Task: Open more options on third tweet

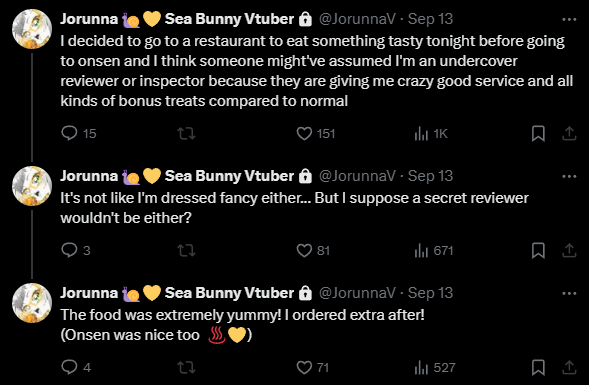Action: tap(569, 293)
